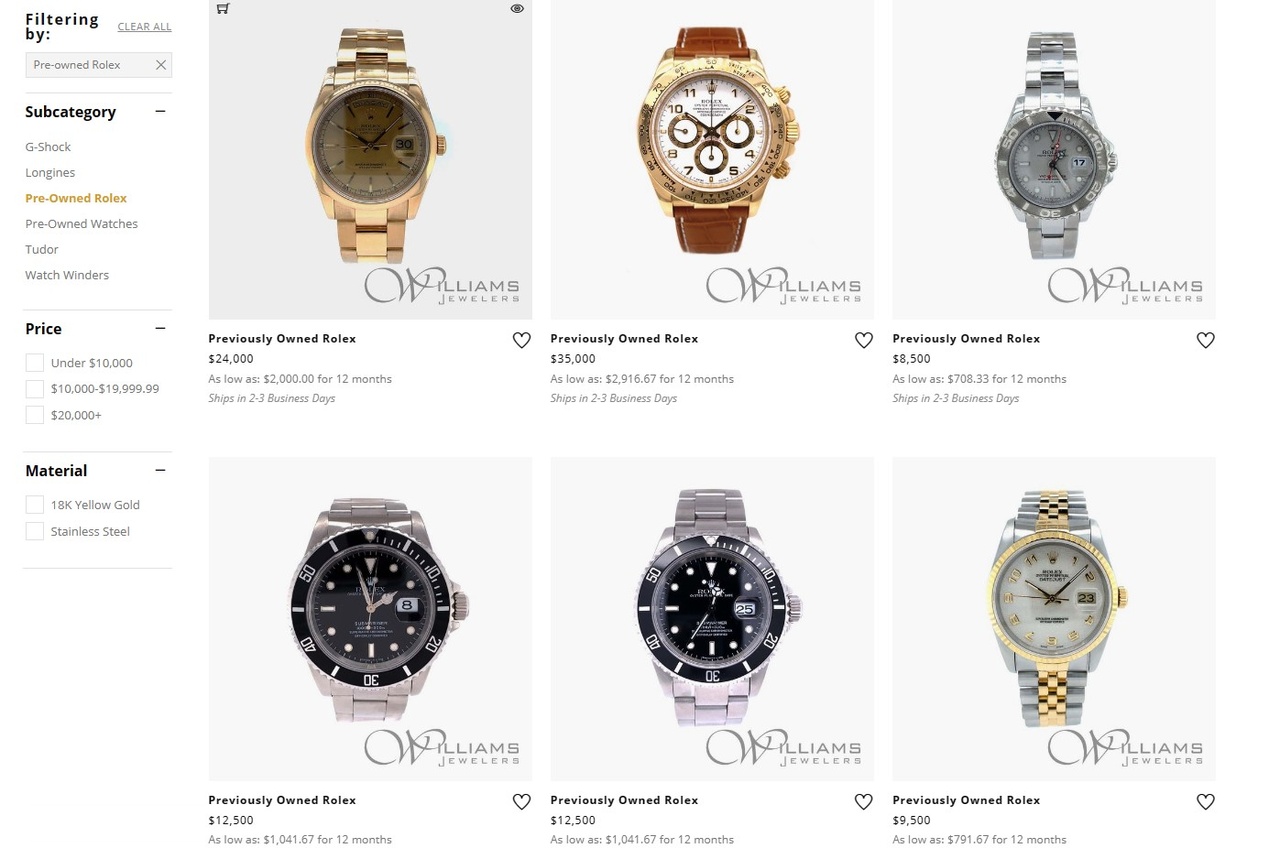Check the $10,000-$19,999.99 price filter
1280x848 pixels.
point(35,389)
